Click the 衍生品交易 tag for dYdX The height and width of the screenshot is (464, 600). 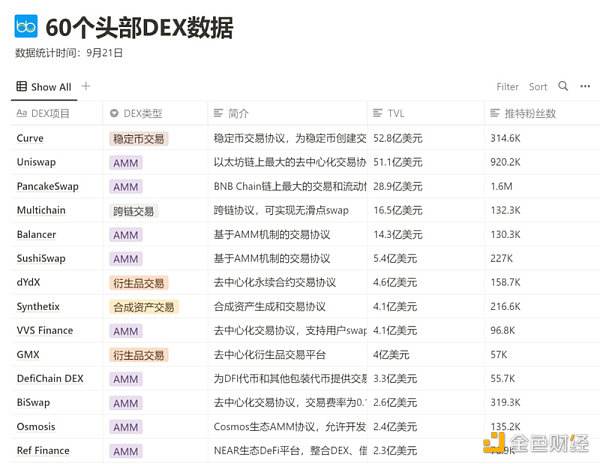pos(139,283)
